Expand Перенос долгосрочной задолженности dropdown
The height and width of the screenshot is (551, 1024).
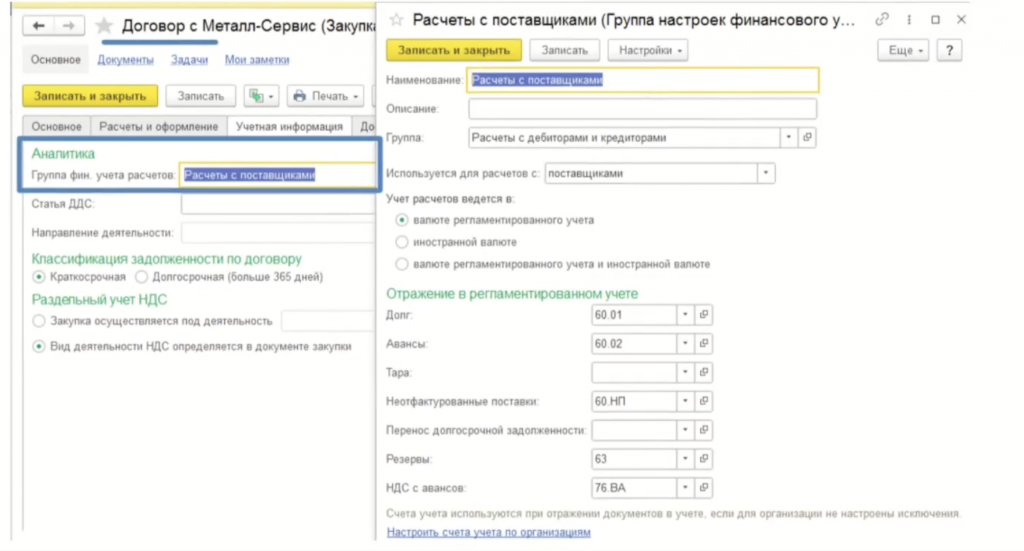point(685,430)
